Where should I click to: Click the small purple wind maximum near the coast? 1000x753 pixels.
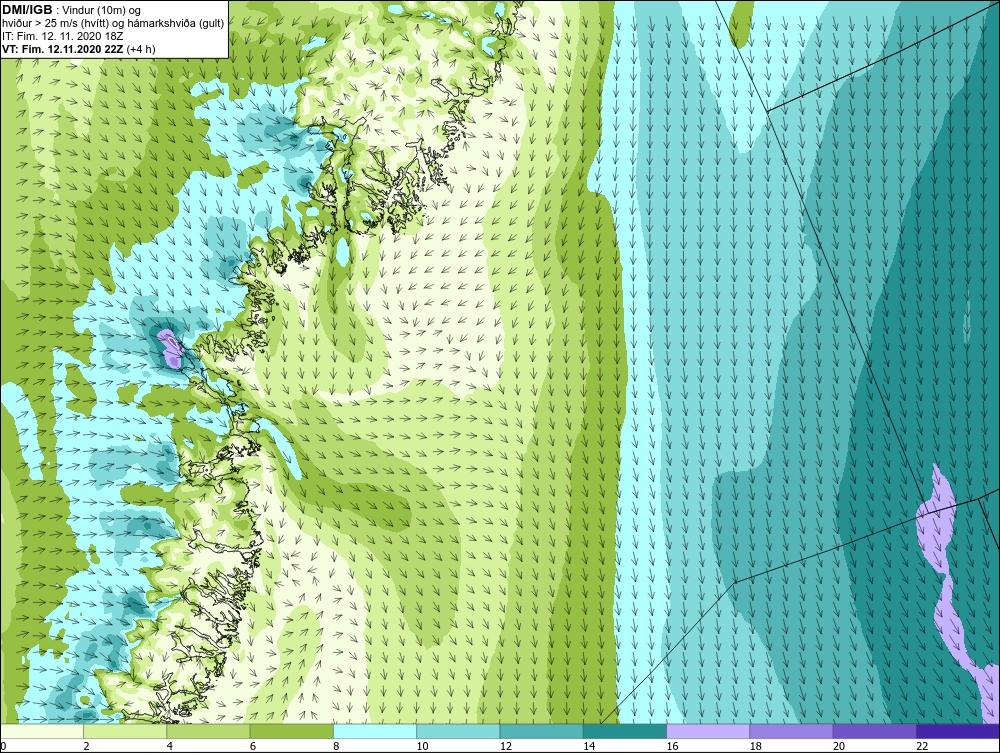(171, 349)
